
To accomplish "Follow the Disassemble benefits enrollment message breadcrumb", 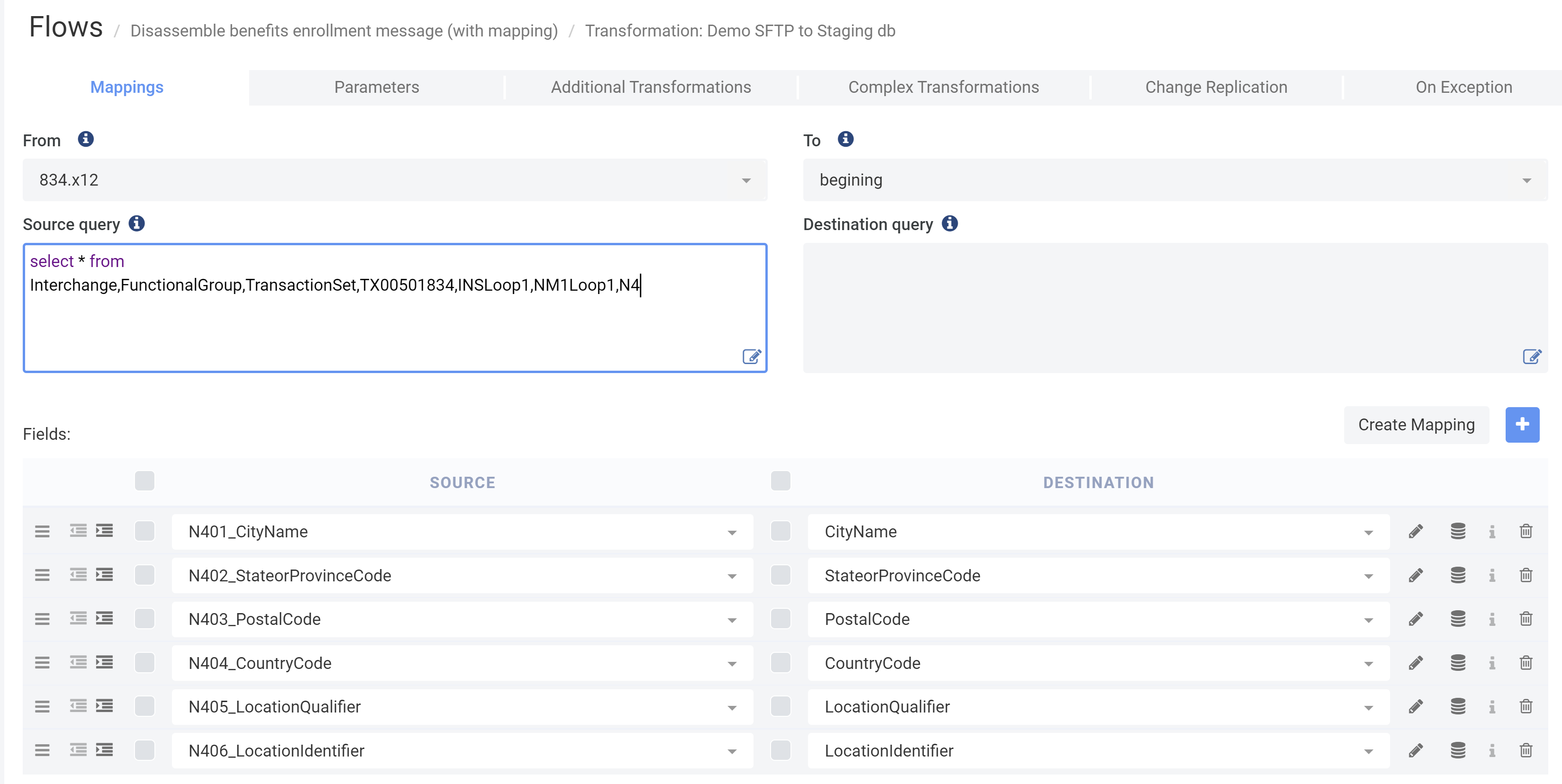I will [344, 31].
